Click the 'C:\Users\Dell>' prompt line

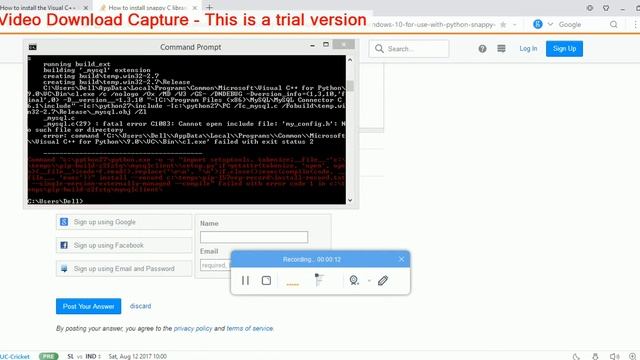[x=55, y=201]
